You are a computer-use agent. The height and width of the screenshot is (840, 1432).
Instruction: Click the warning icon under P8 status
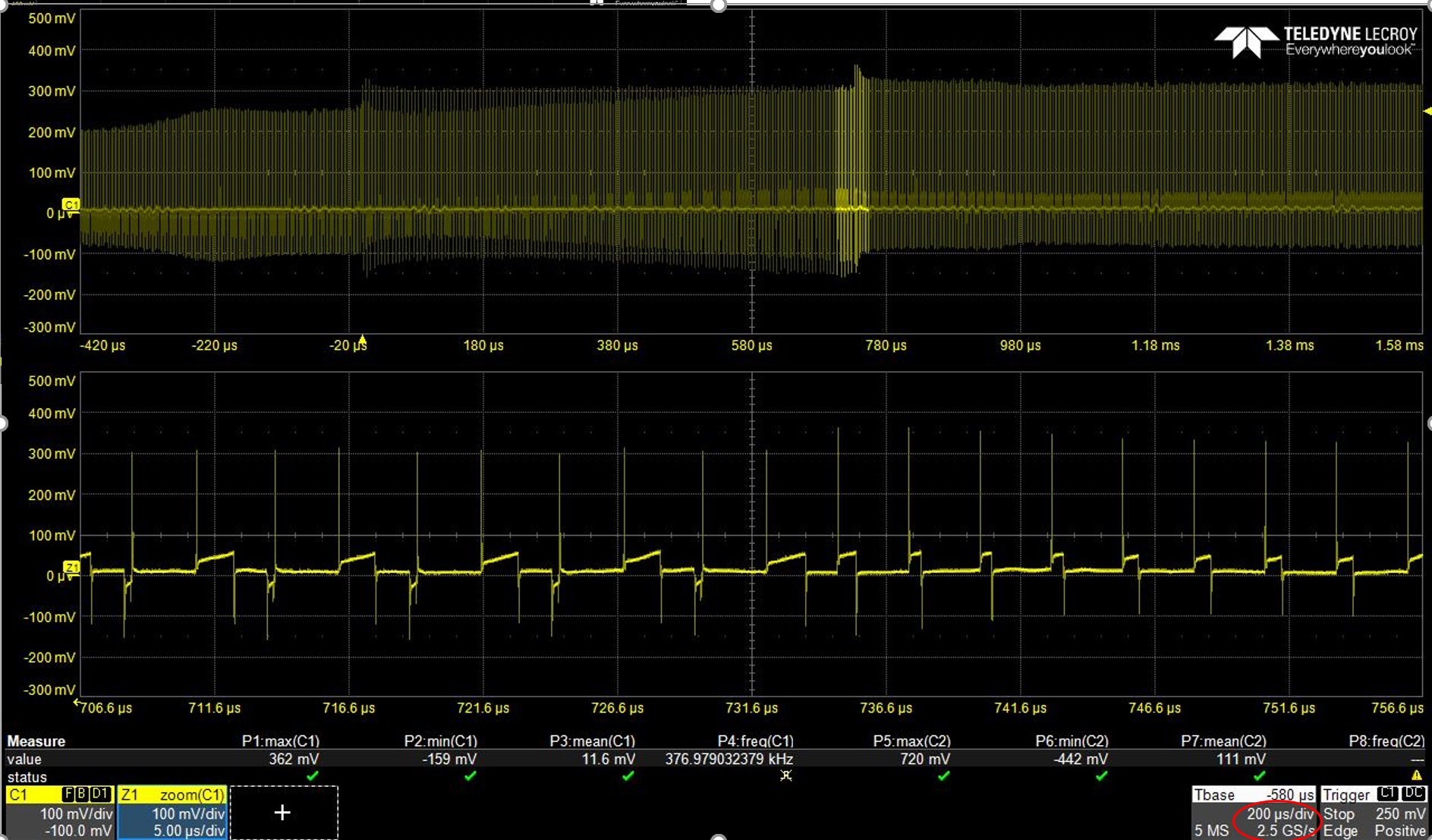tap(1416, 776)
